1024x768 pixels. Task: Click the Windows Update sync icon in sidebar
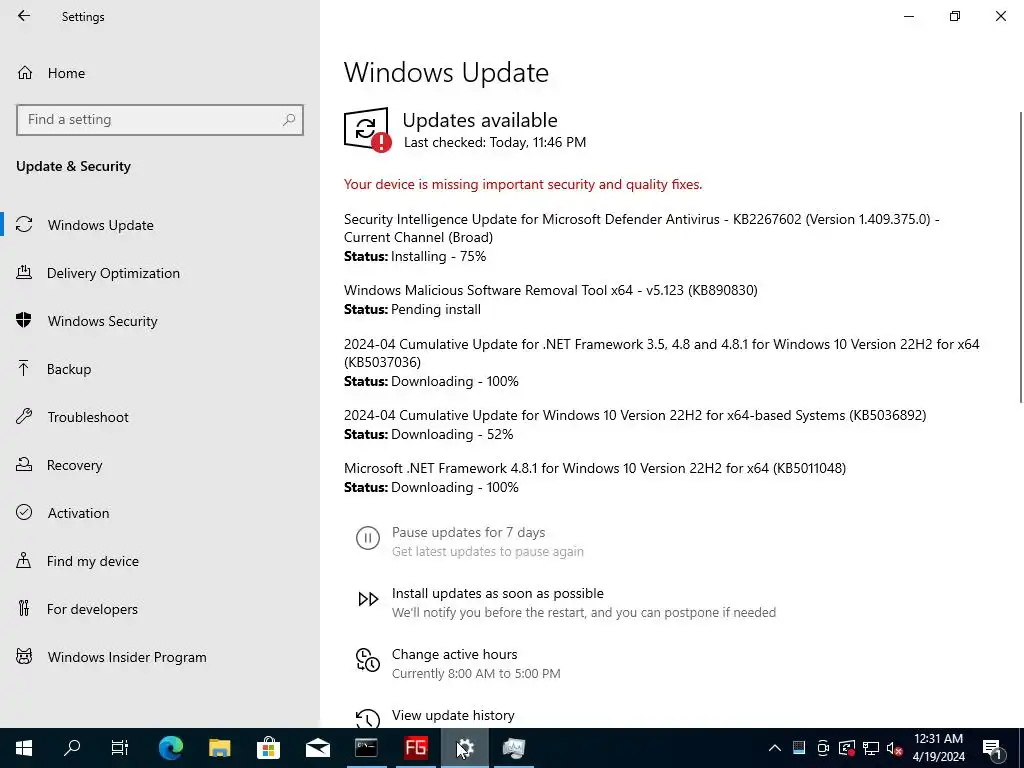[x=24, y=225]
